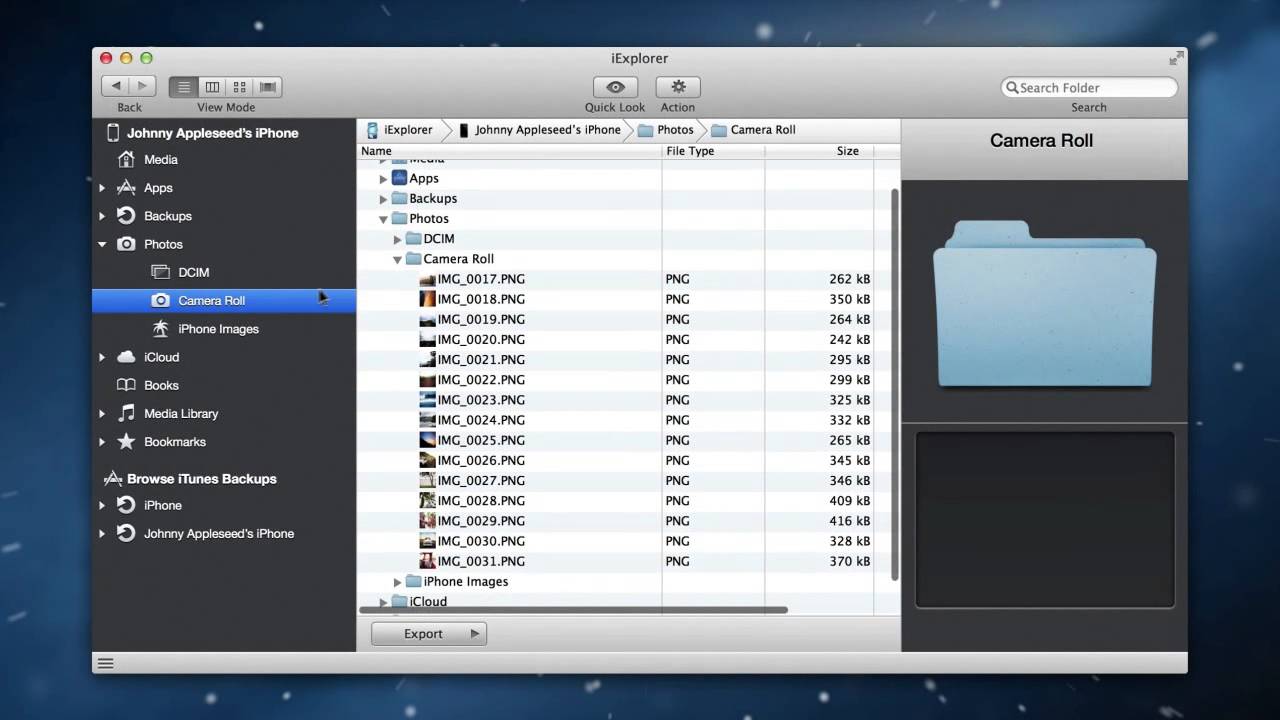The height and width of the screenshot is (720, 1280).
Task: Collapse Photos in the sidebar
Action: coord(102,244)
